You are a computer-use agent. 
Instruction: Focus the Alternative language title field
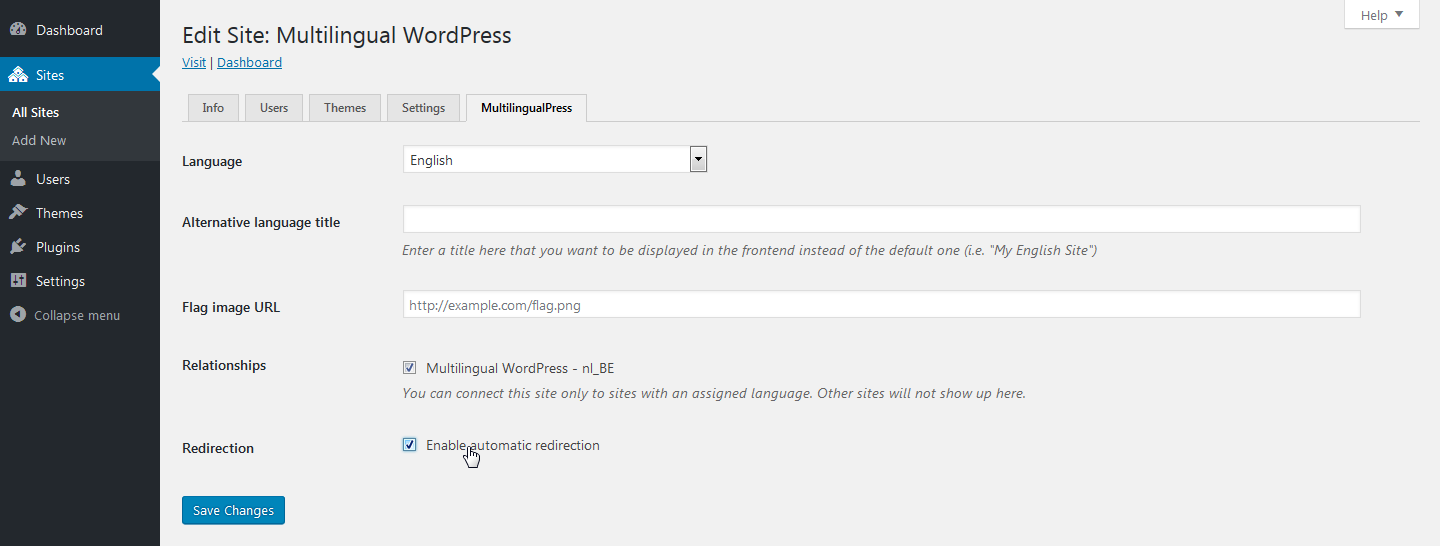coord(881,219)
